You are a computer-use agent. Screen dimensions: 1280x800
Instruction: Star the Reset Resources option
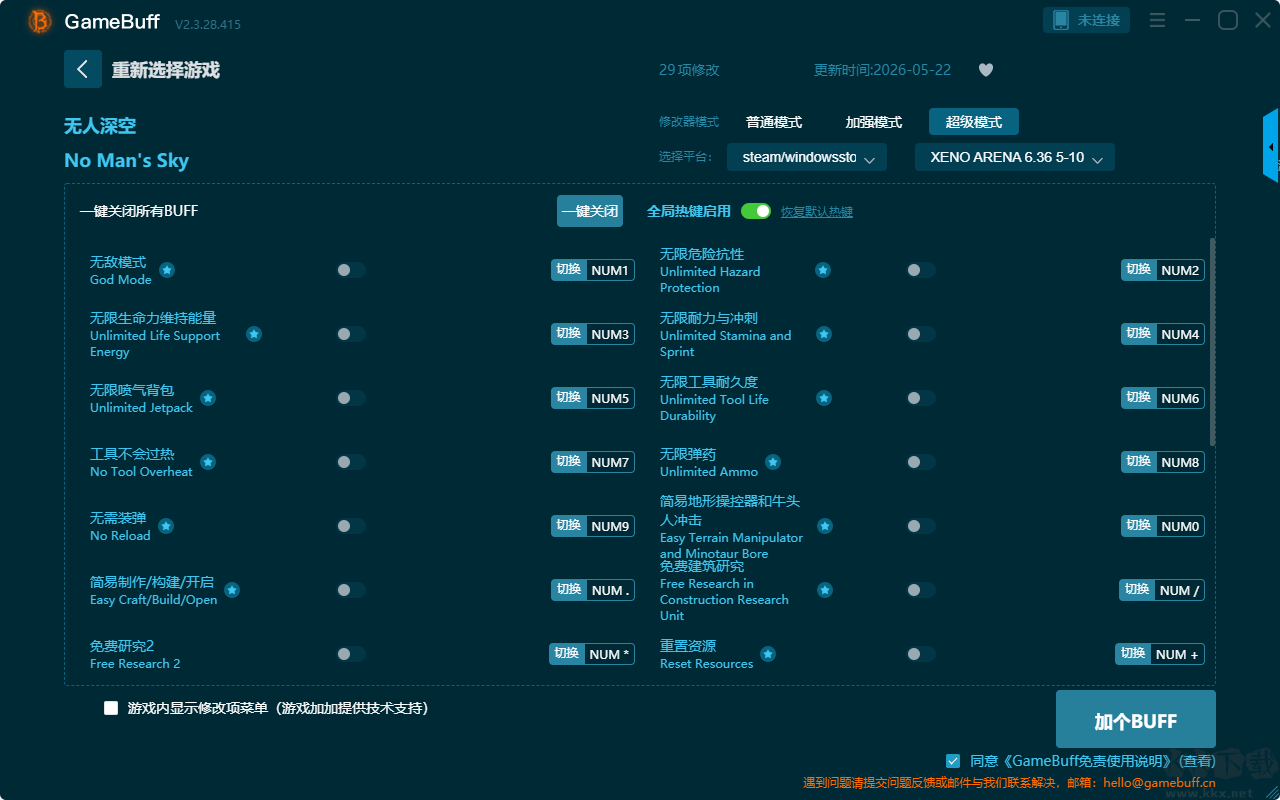click(768, 654)
